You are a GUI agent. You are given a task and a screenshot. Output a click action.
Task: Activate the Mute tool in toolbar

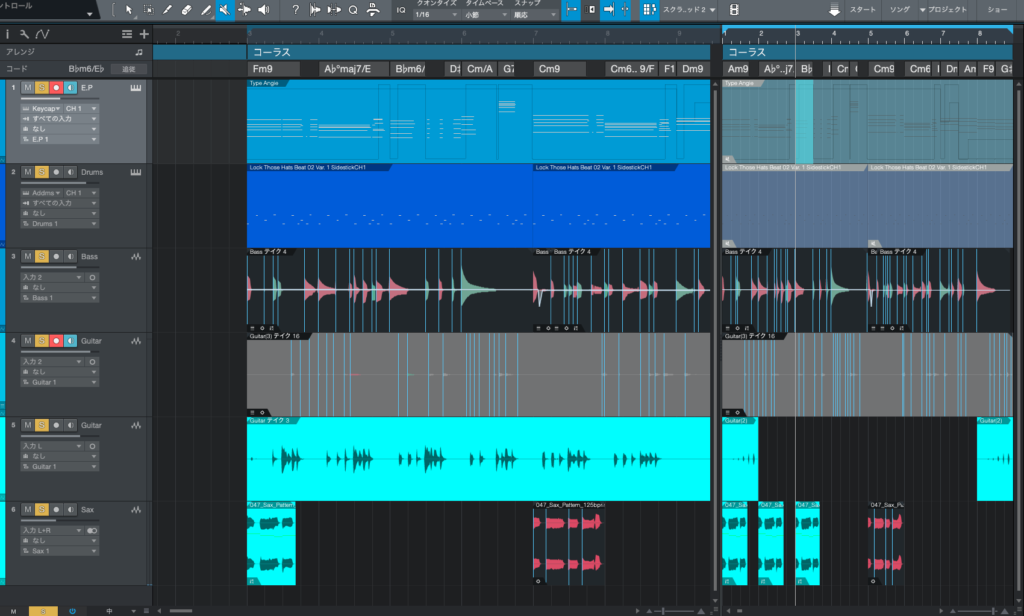pos(225,9)
